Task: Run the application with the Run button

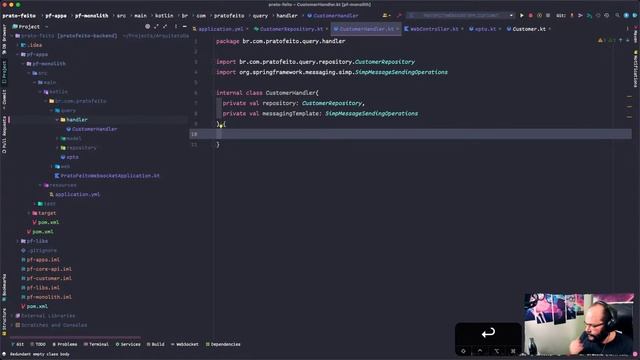Action: click(x=522, y=16)
